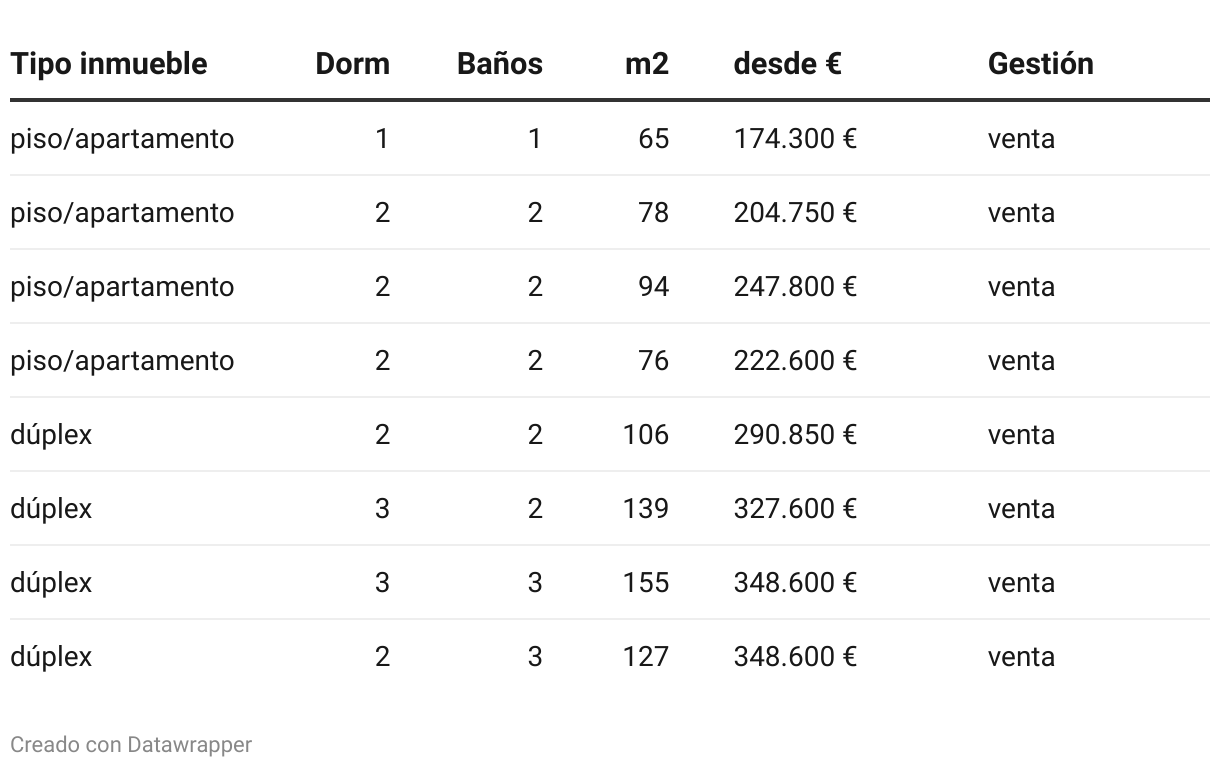Click the 290.850 € price cell
The width and height of the screenshot is (1220, 768).
(x=795, y=434)
